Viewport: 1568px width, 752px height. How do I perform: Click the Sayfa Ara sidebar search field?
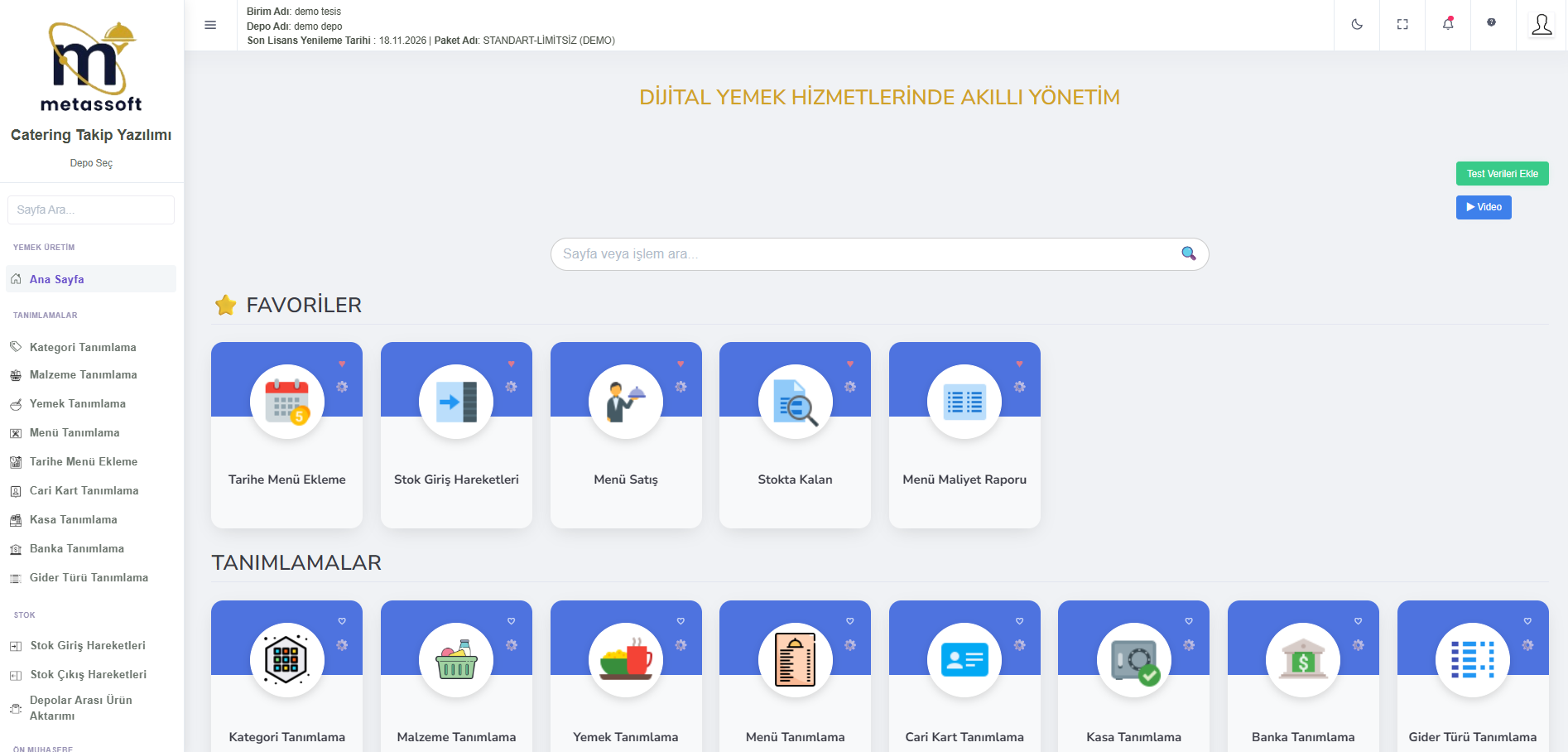[91, 210]
